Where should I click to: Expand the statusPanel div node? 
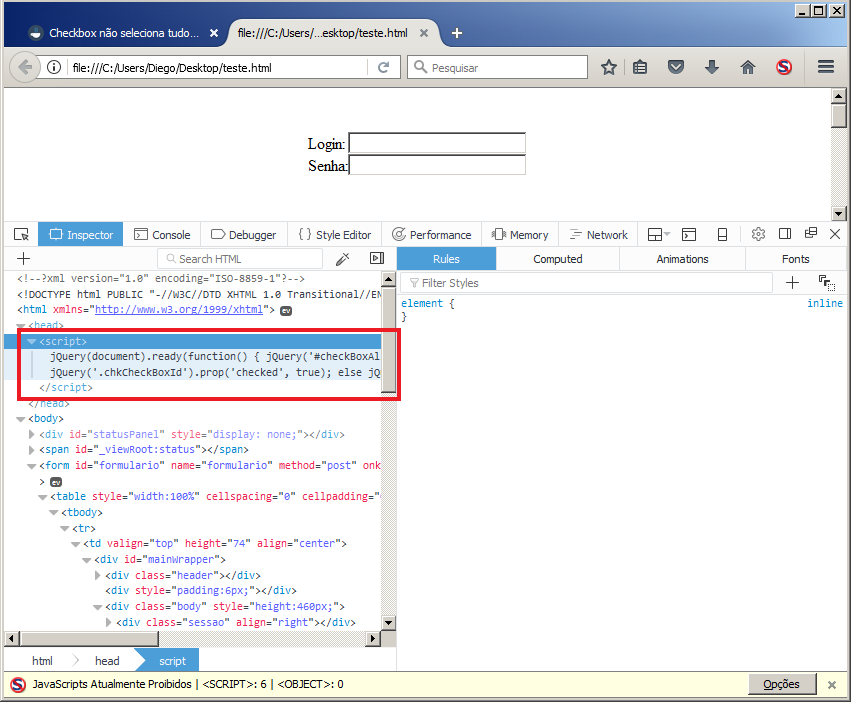pyautogui.click(x=32, y=434)
